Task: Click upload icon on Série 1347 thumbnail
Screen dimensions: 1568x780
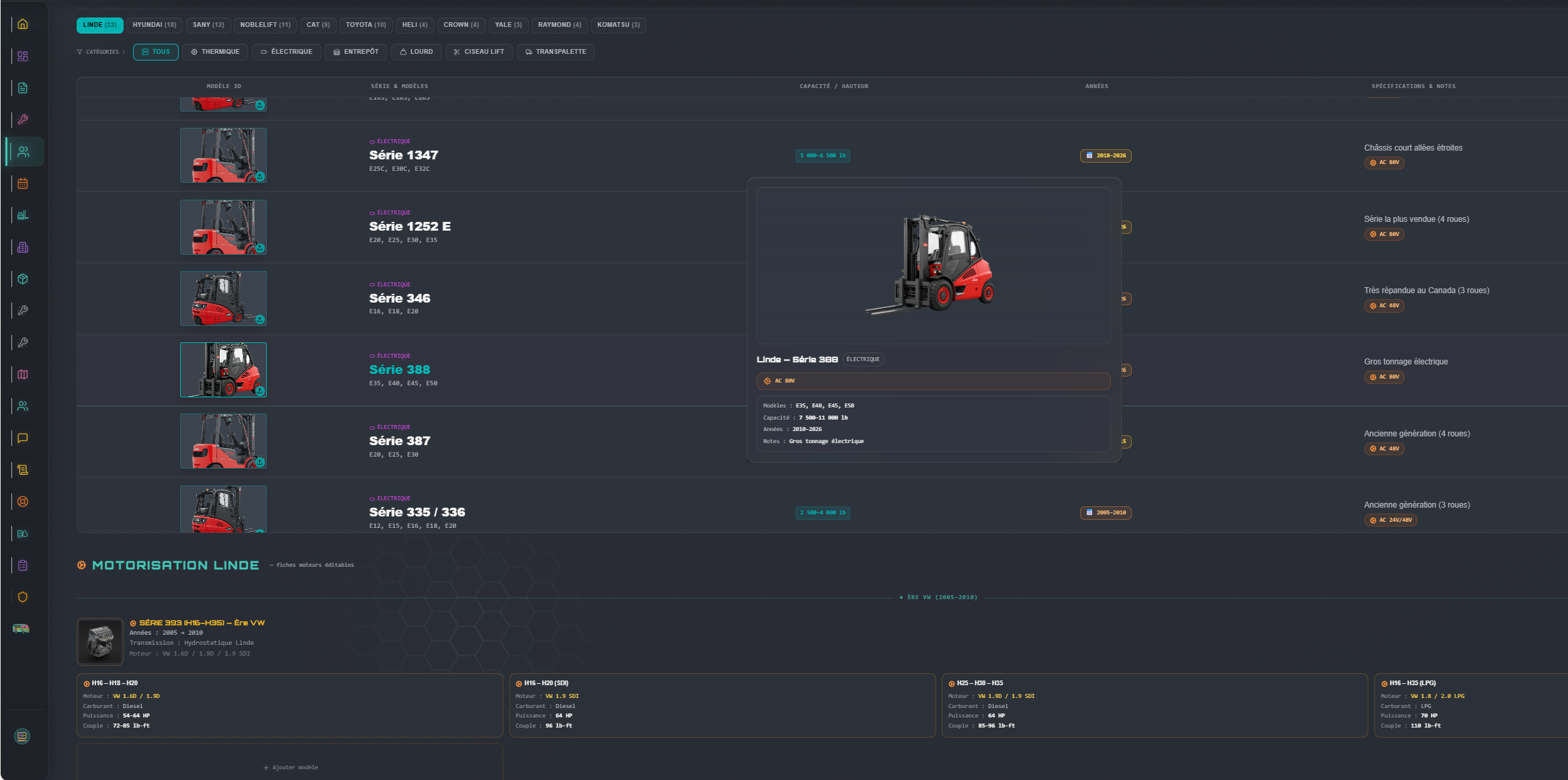Action: [x=259, y=176]
